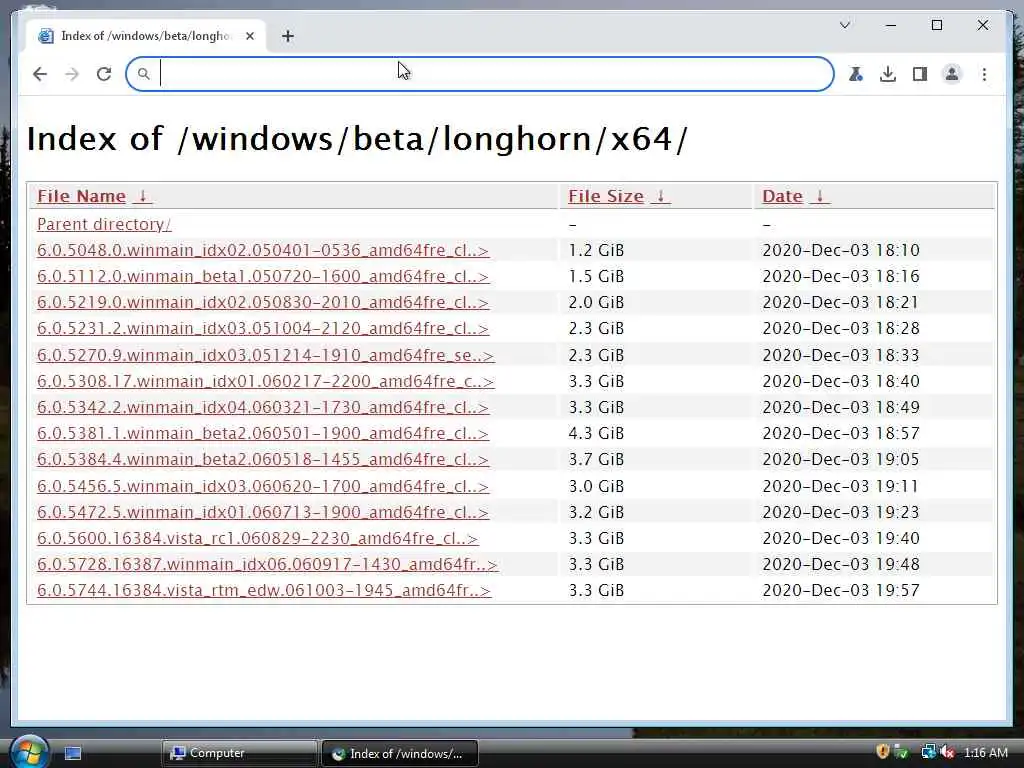Open the browser downloads icon
The image size is (1024, 768).
888,74
